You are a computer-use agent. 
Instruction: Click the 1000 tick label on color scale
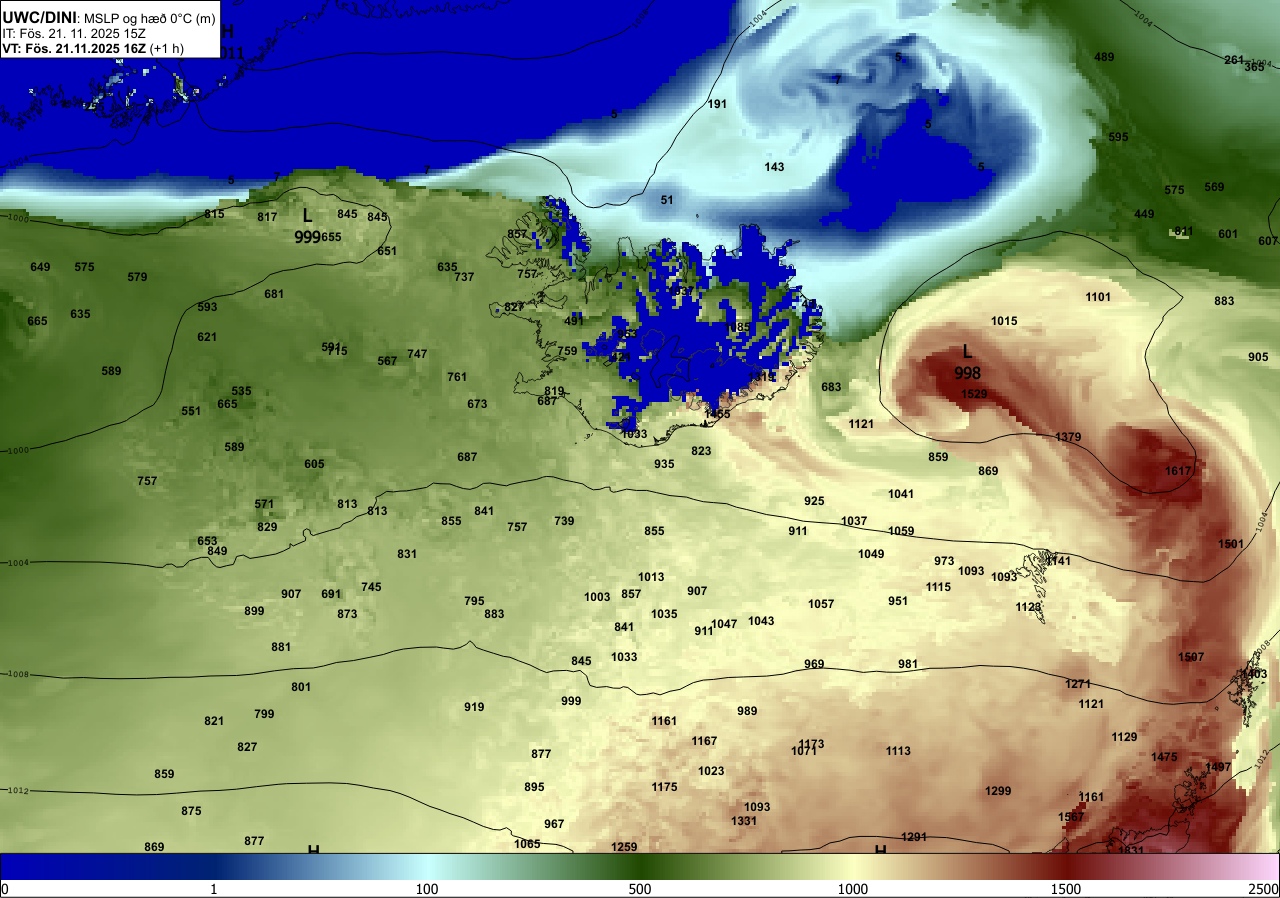pos(852,889)
